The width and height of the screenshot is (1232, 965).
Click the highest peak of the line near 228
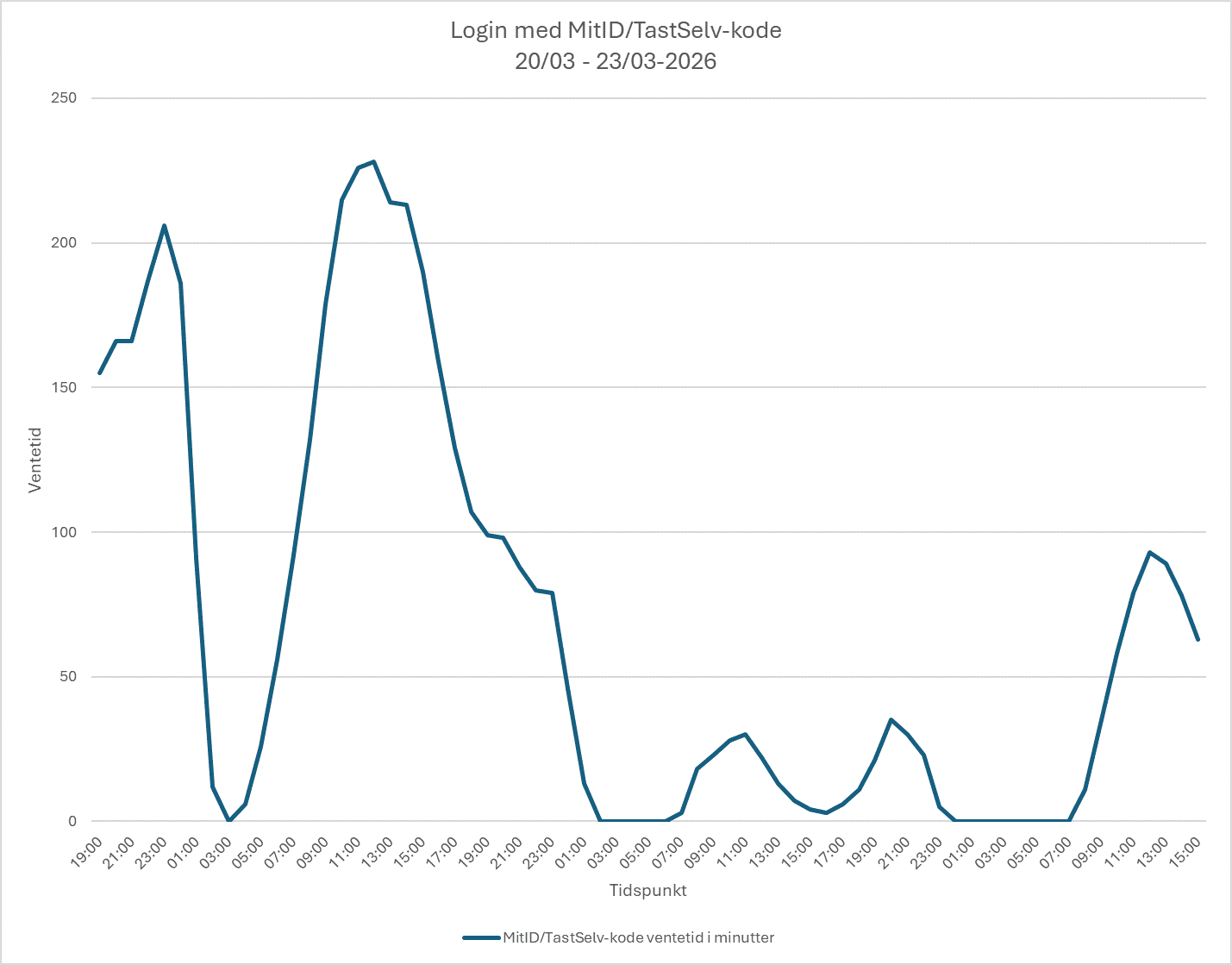point(373,161)
